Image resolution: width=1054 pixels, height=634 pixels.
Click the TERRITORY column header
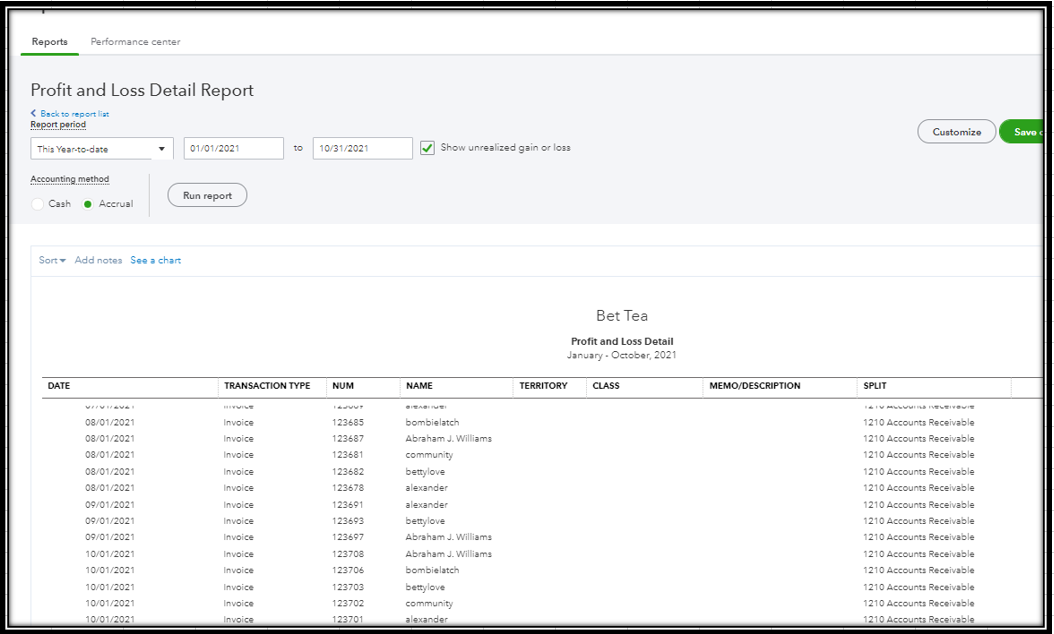click(x=543, y=386)
